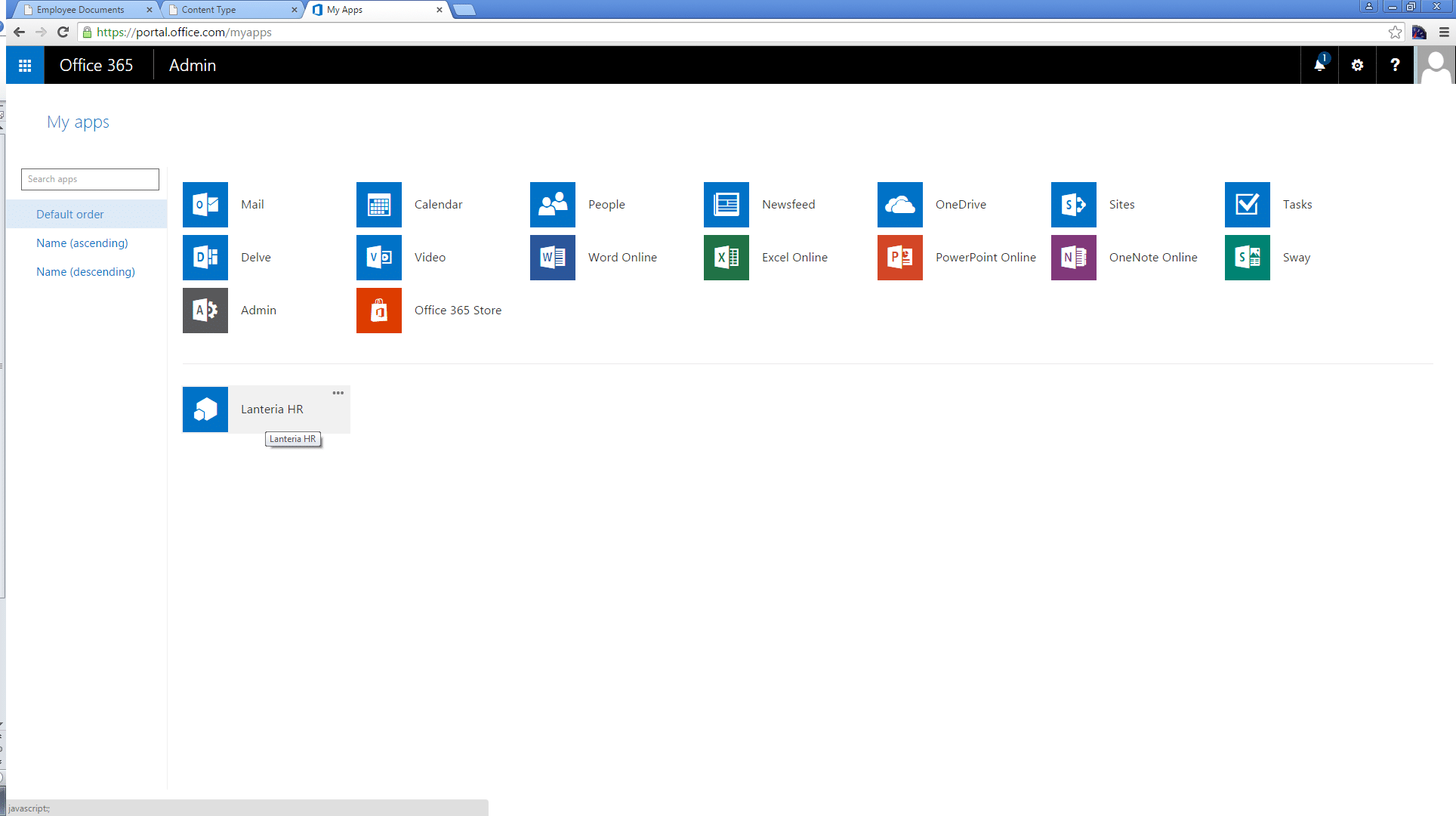
Task: Click the Office 365 Store label
Action: pyautogui.click(x=458, y=311)
